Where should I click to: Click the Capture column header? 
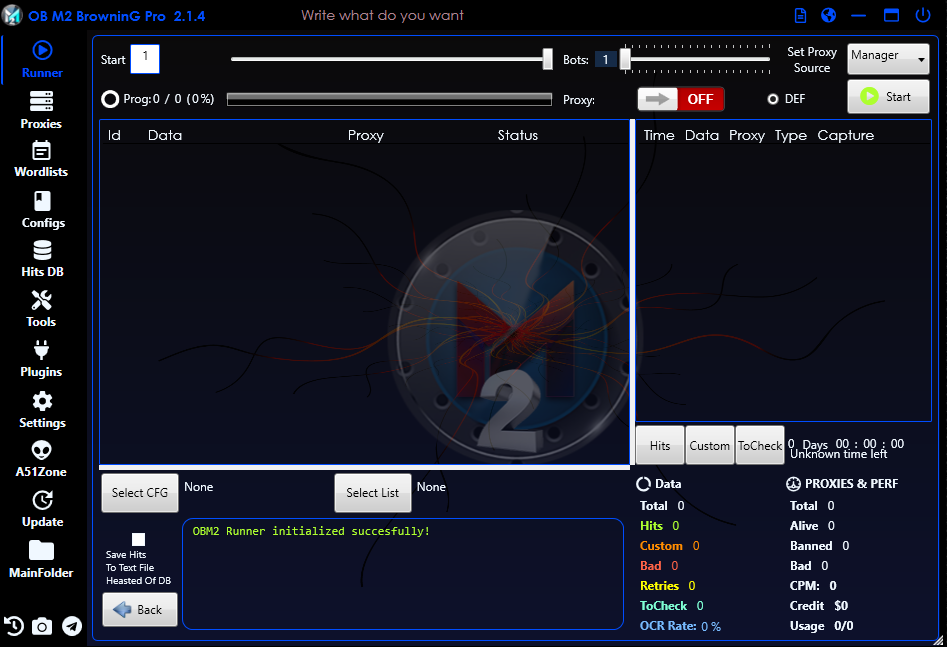click(846, 135)
